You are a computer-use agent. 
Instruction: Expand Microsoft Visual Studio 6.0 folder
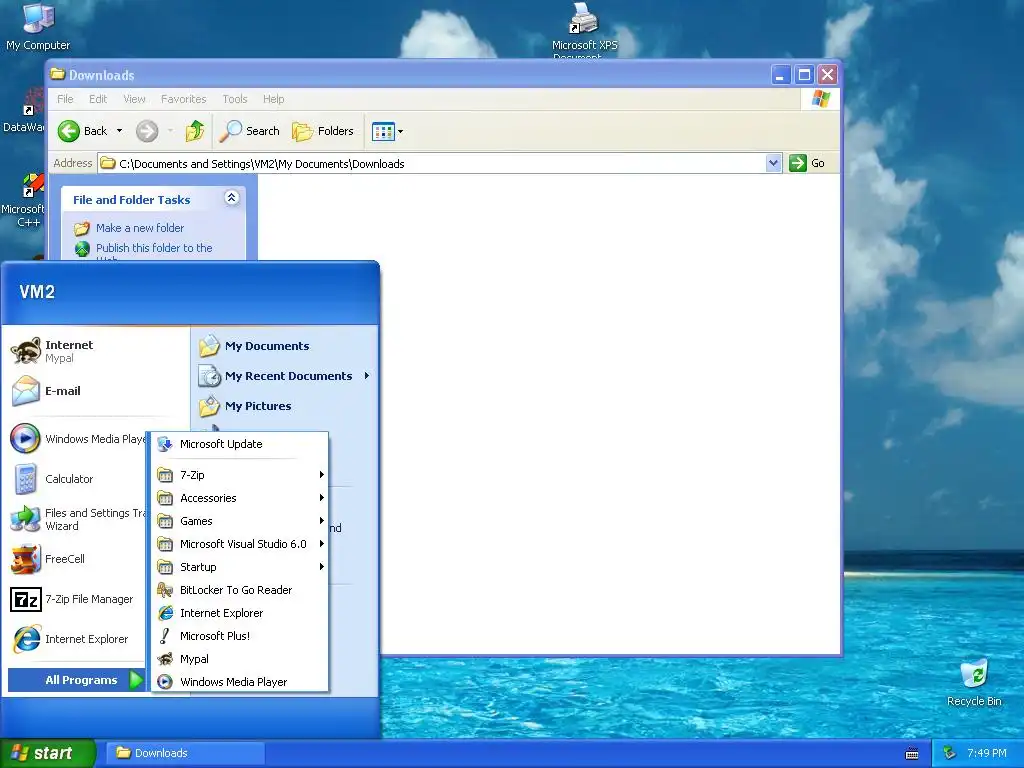pos(240,544)
